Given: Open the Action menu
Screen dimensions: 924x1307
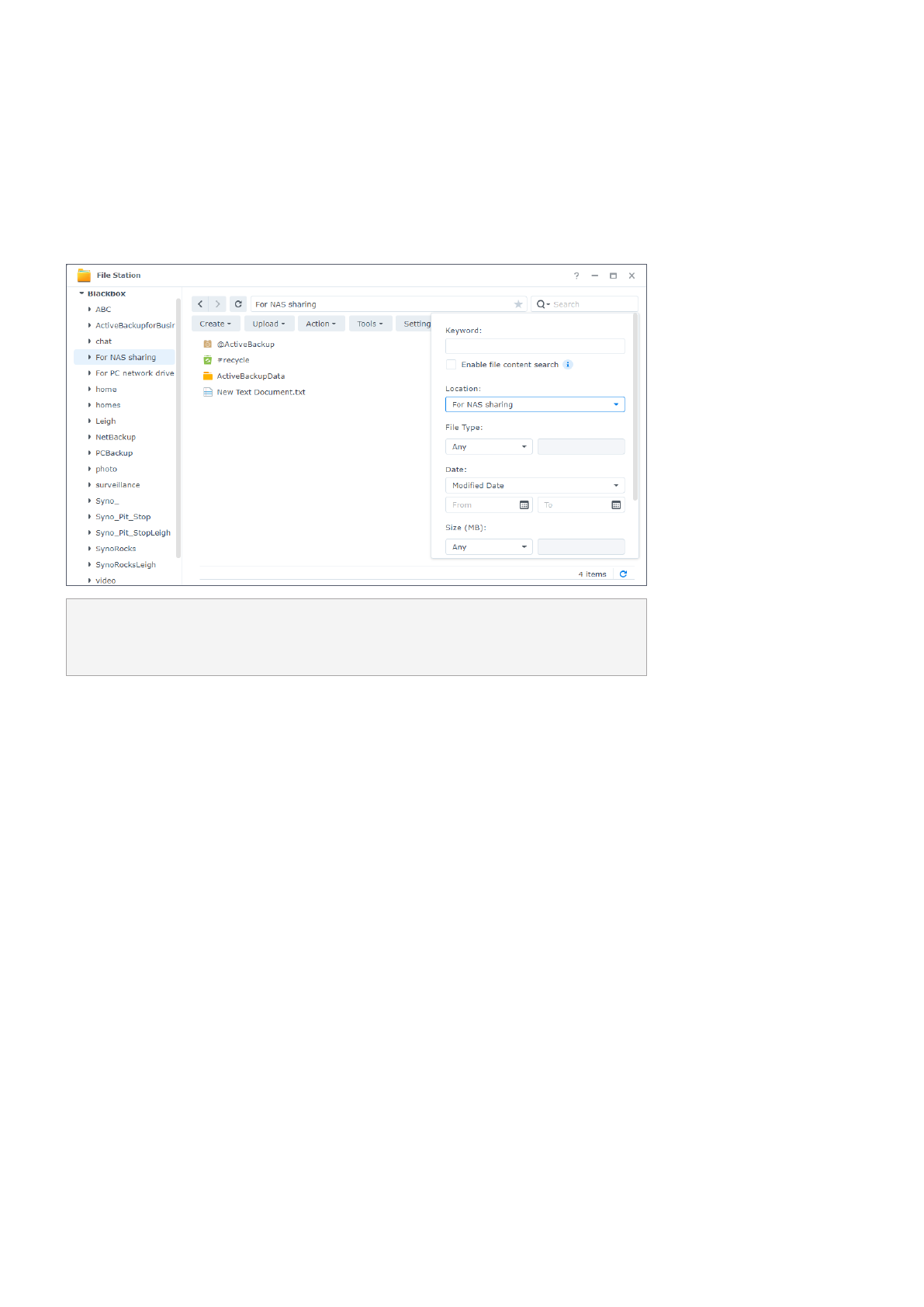Looking at the screenshot, I should (x=320, y=324).
